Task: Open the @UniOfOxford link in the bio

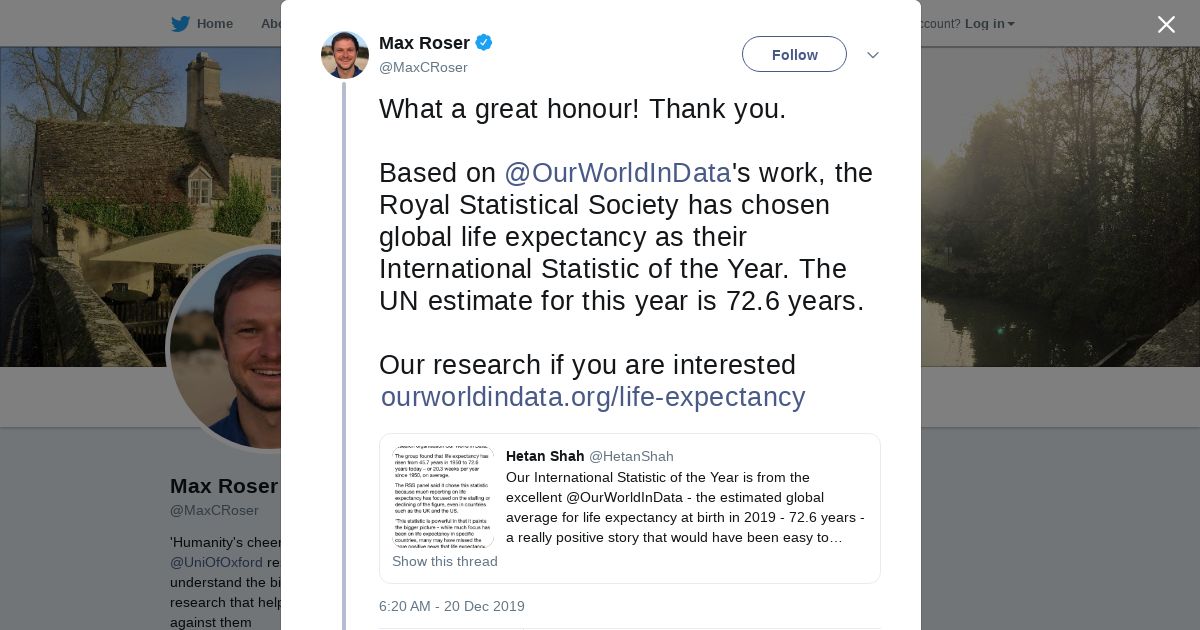Action: 216,562
